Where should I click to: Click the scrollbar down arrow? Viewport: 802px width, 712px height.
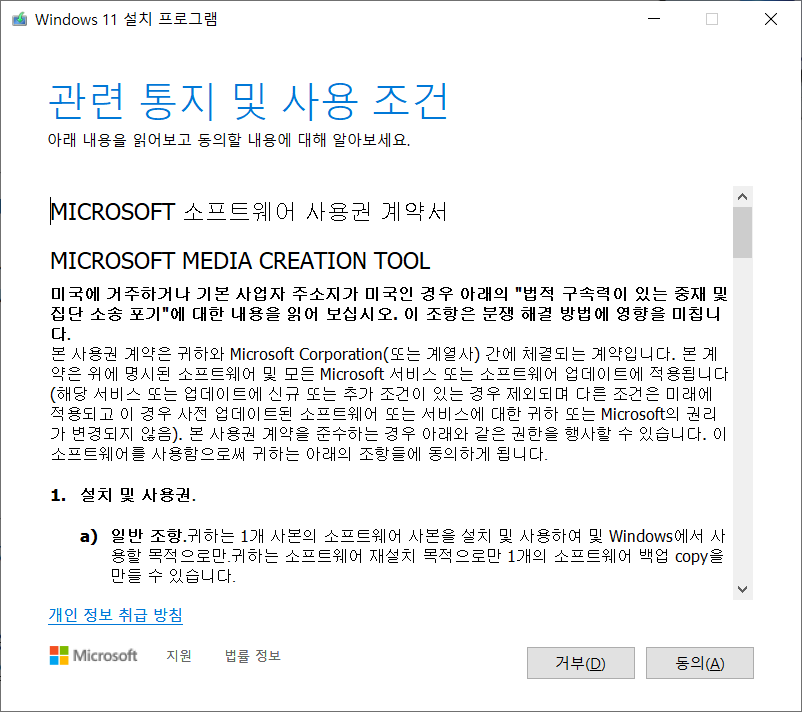pyautogui.click(x=743, y=589)
